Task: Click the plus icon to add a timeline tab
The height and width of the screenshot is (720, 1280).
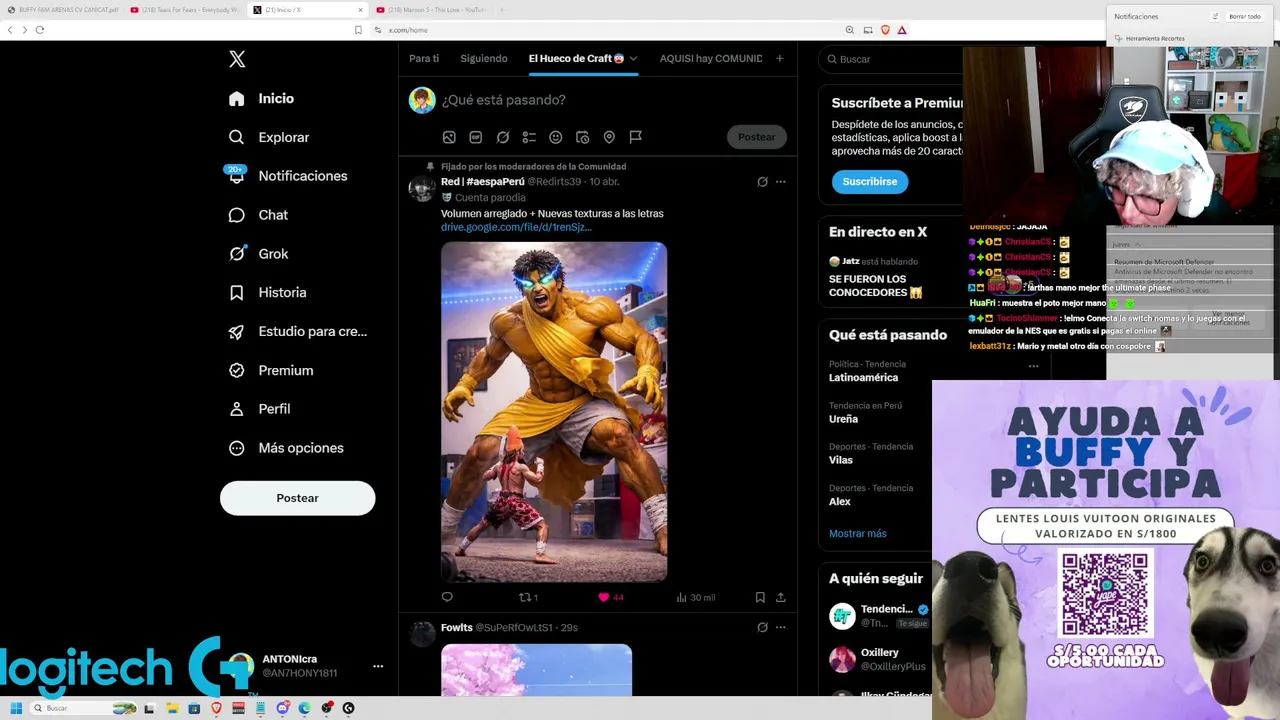Action: point(780,58)
